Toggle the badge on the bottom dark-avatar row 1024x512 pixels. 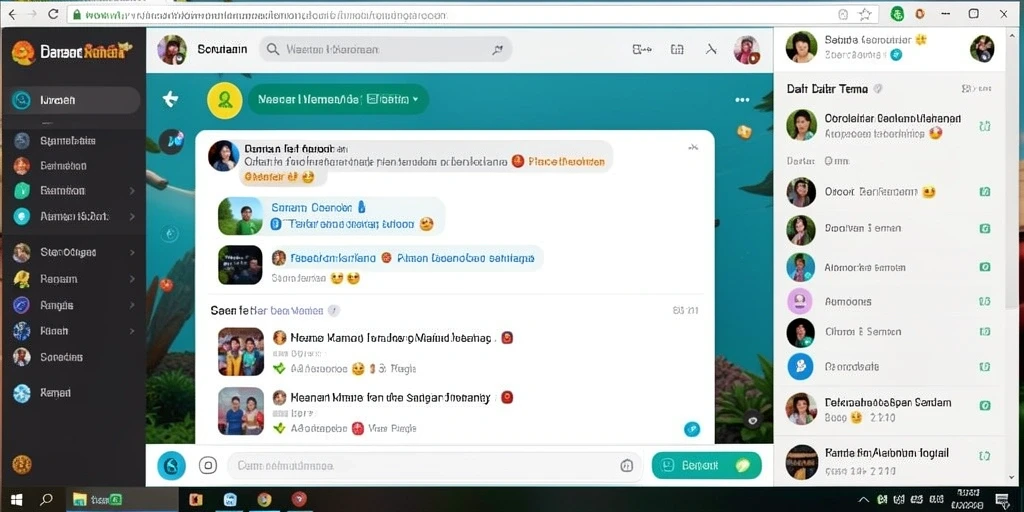(x=985, y=456)
